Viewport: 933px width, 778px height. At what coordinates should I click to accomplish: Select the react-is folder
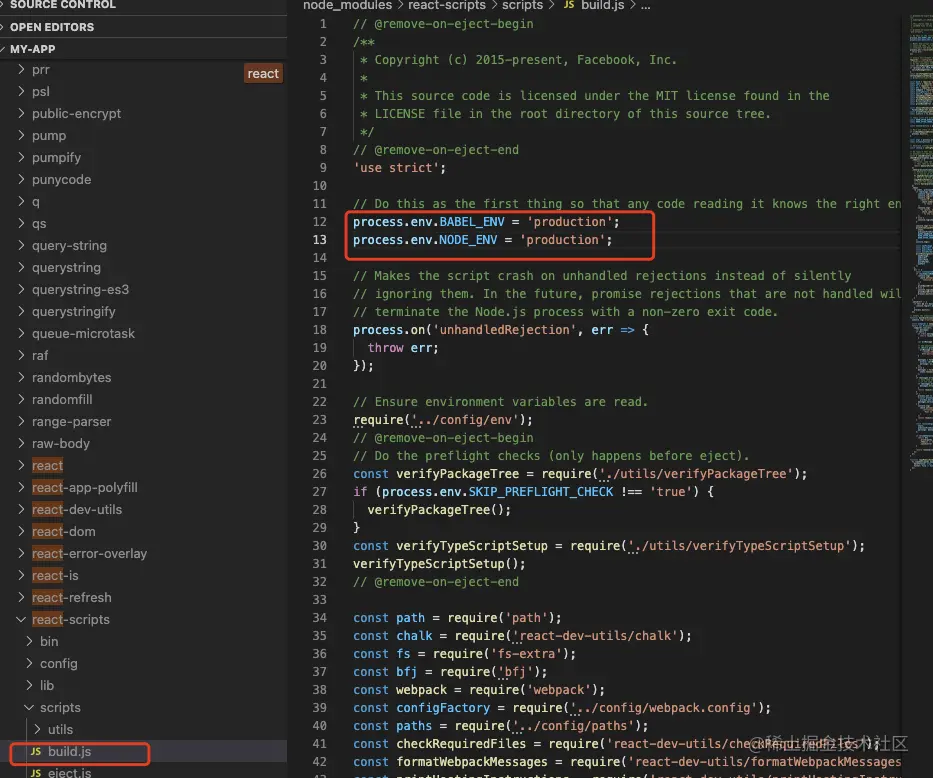coord(55,575)
